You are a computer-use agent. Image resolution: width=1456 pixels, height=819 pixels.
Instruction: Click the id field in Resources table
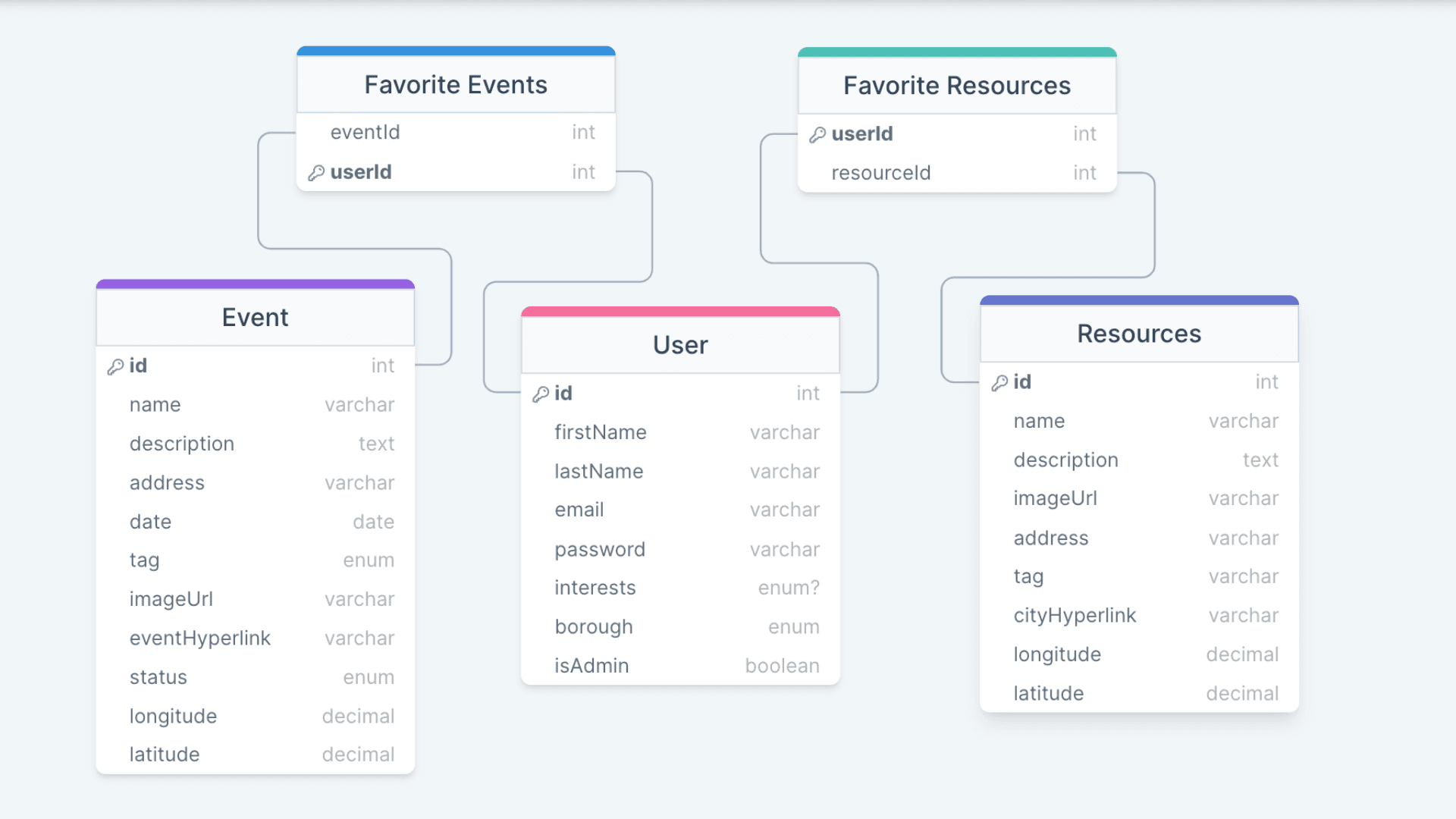1139,382
